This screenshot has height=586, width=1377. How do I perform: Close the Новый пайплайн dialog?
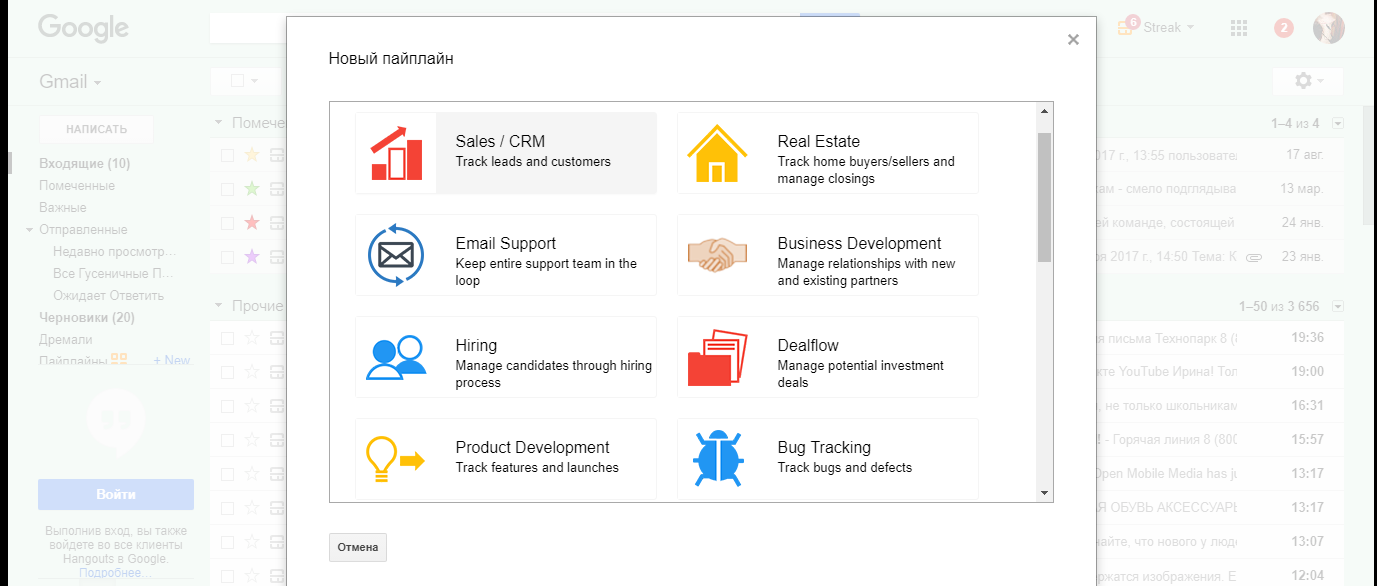point(1073,40)
